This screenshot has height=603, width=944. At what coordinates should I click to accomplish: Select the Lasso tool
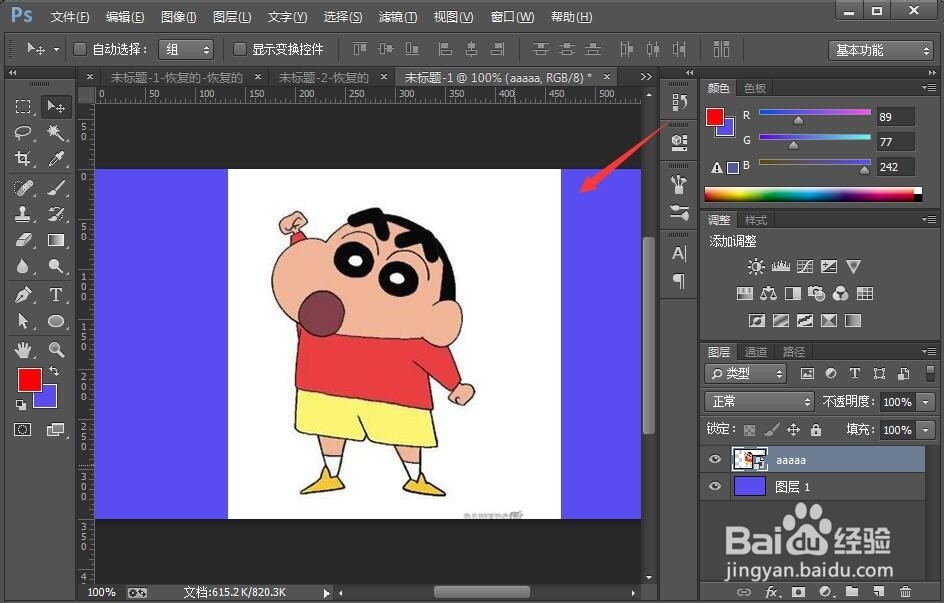tap(23, 132)
